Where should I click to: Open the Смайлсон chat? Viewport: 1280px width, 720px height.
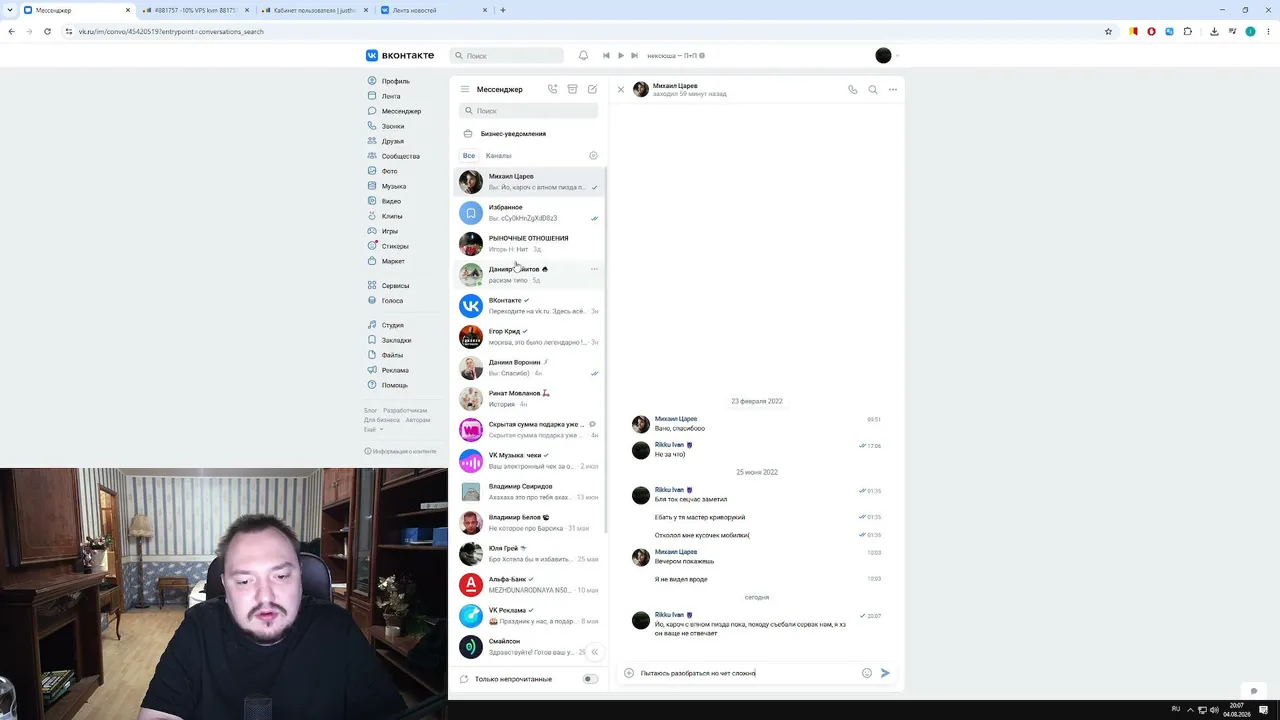[529, 647]
